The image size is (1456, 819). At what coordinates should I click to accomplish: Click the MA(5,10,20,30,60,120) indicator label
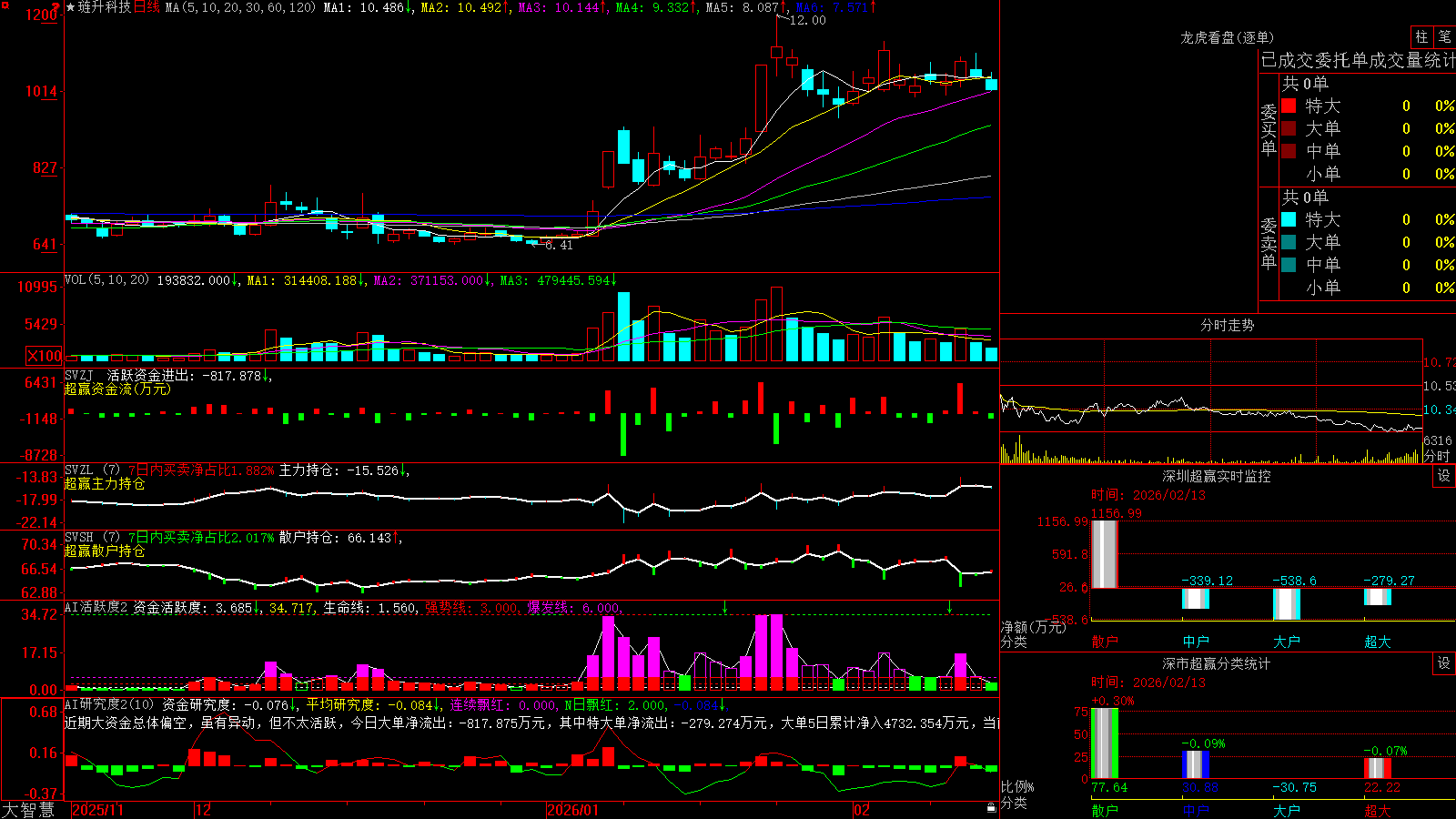pyautogui.click(x=241, y=7)
